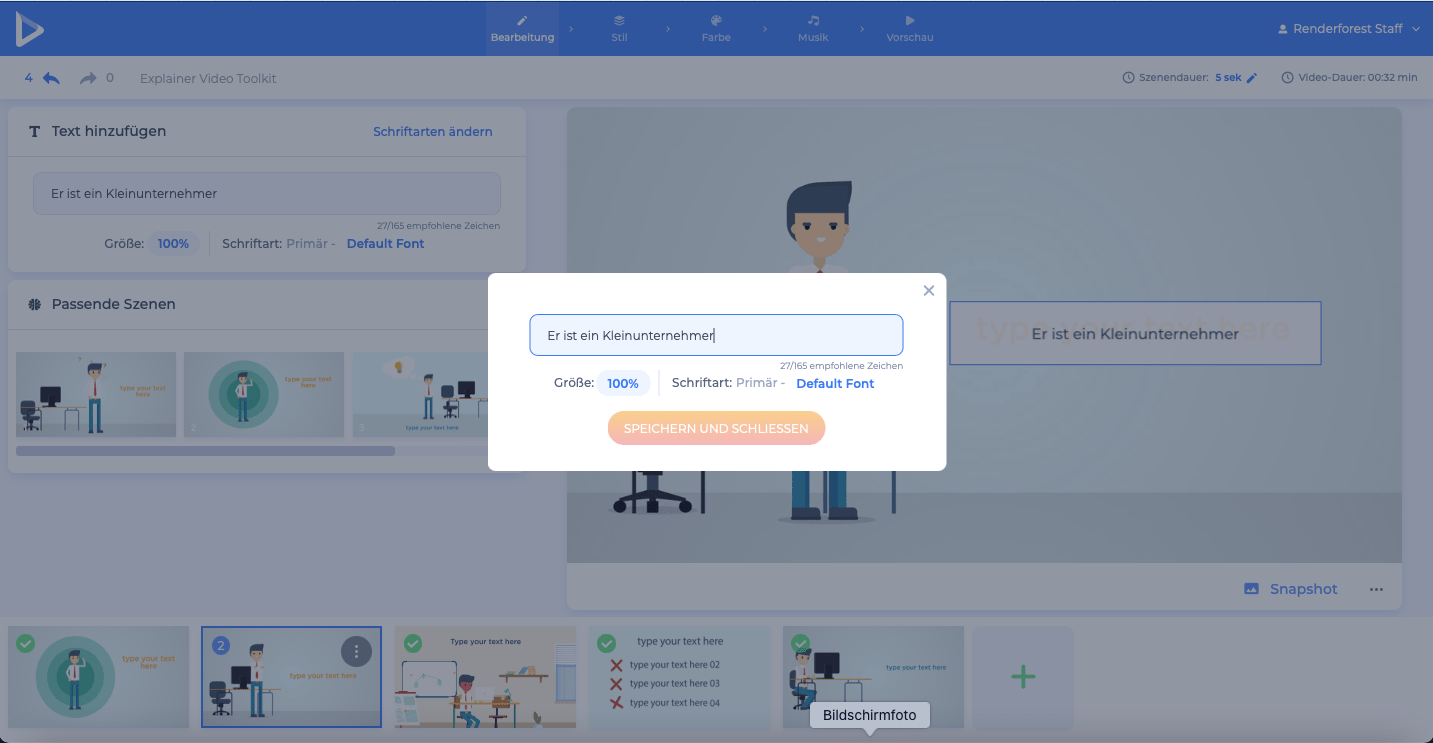Go to the Vorschau step
Viewport: 1433px width, 743px height.
pos(909,28)
